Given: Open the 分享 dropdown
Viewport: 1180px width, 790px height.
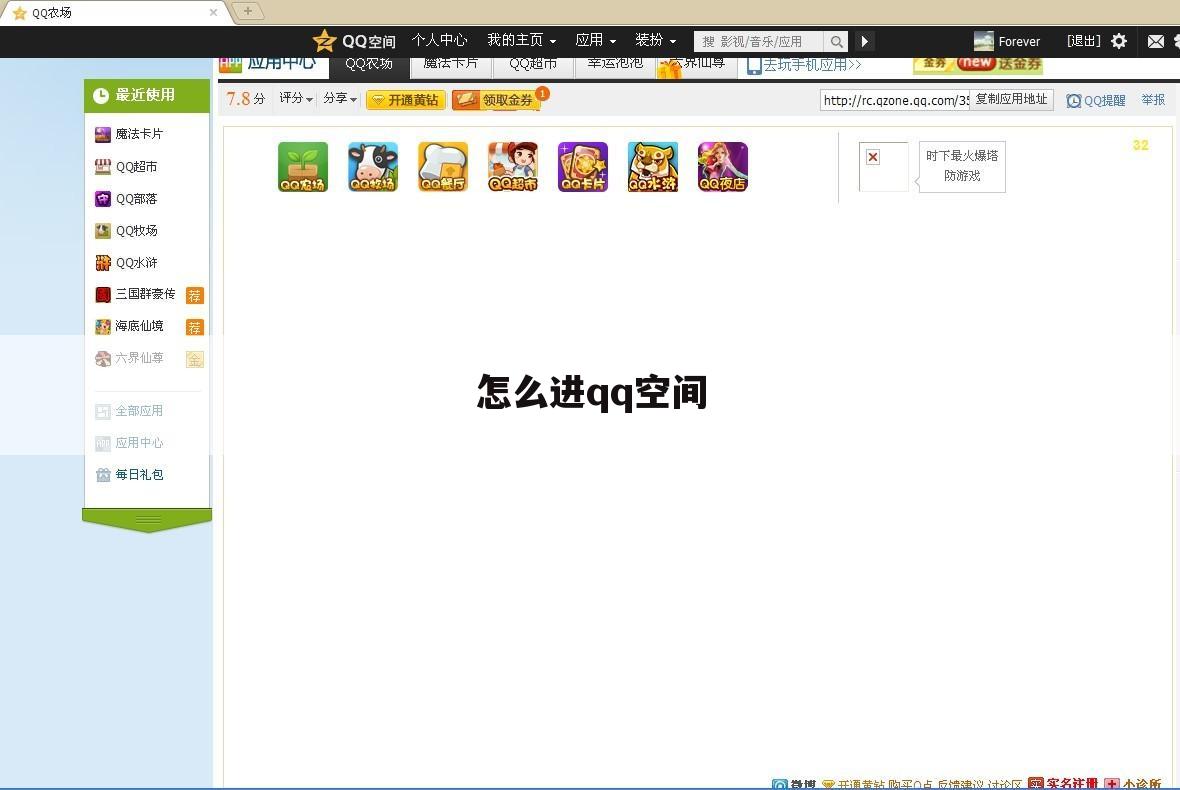Looking at the screenshot, I should click(340, 99).
